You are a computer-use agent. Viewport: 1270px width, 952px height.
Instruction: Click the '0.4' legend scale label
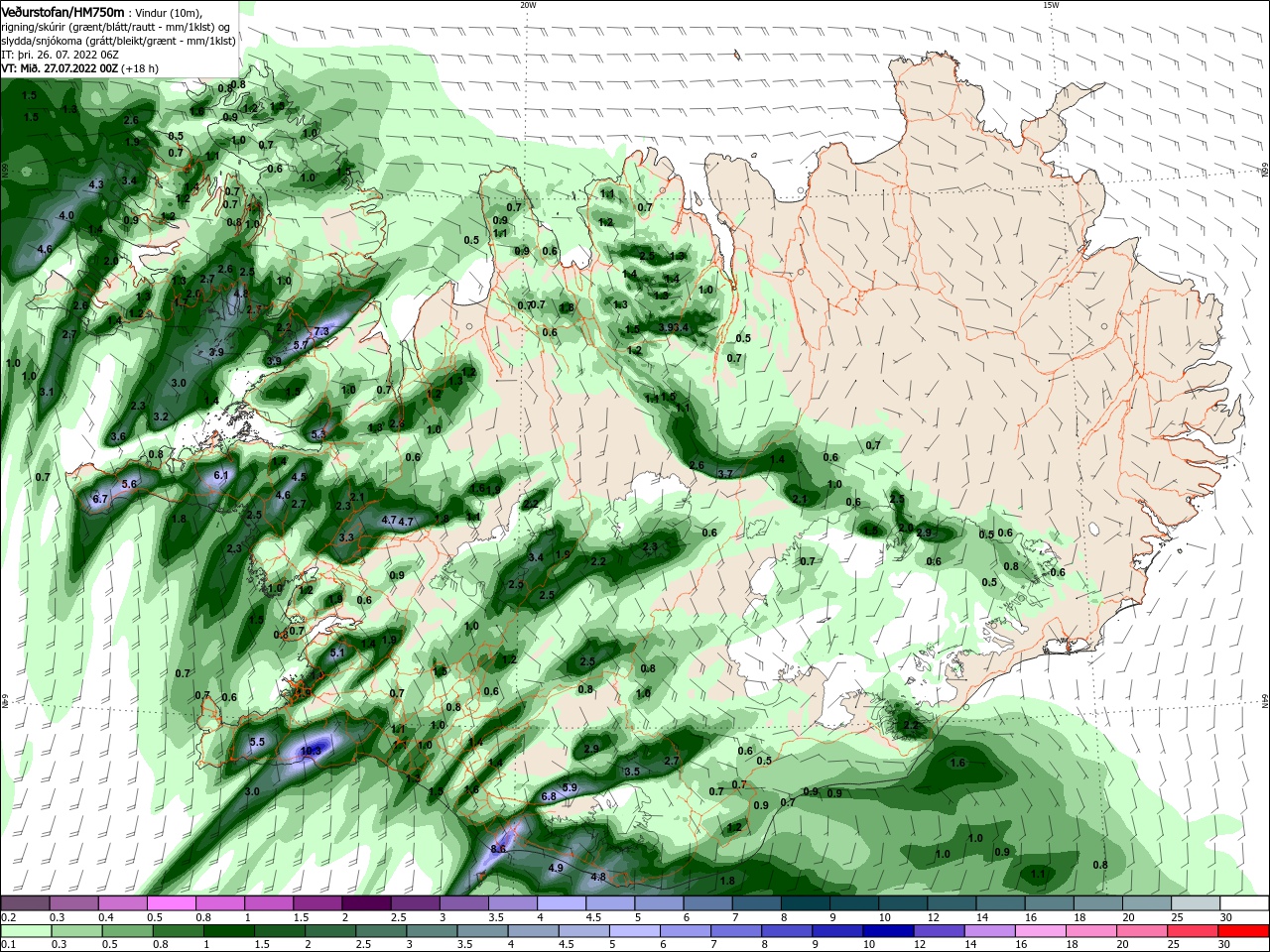click(x=106, y=917)
